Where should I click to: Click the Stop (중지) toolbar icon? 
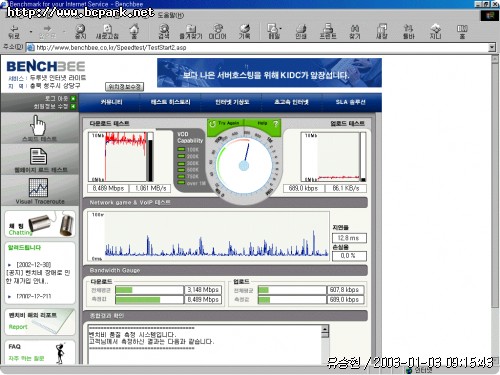point(80,32)
